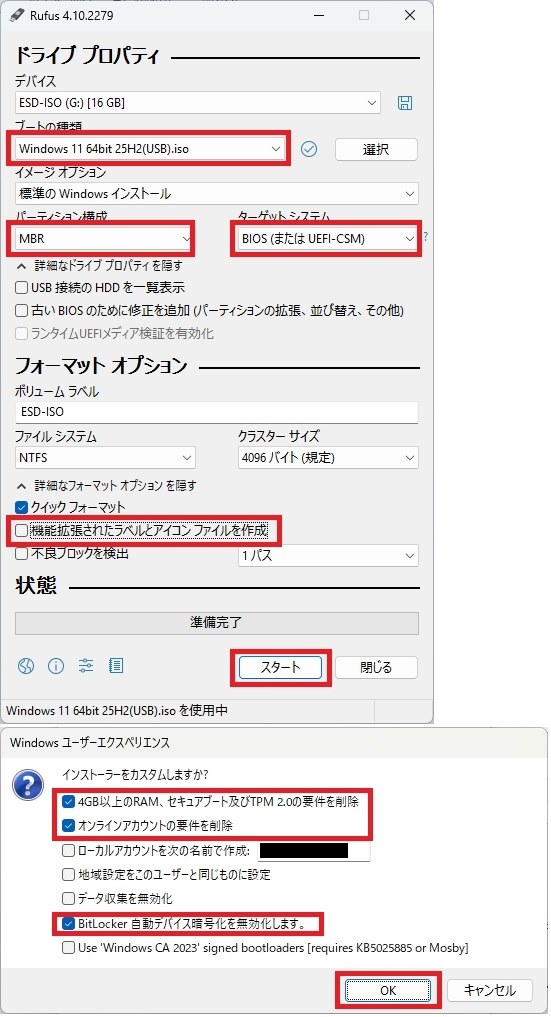Image resolution: width=551 pixels, height=1017 pixels.
Task: Check 機能拡張されたラベルとアイコン ファイルを作成
Action: coord(141,531)
